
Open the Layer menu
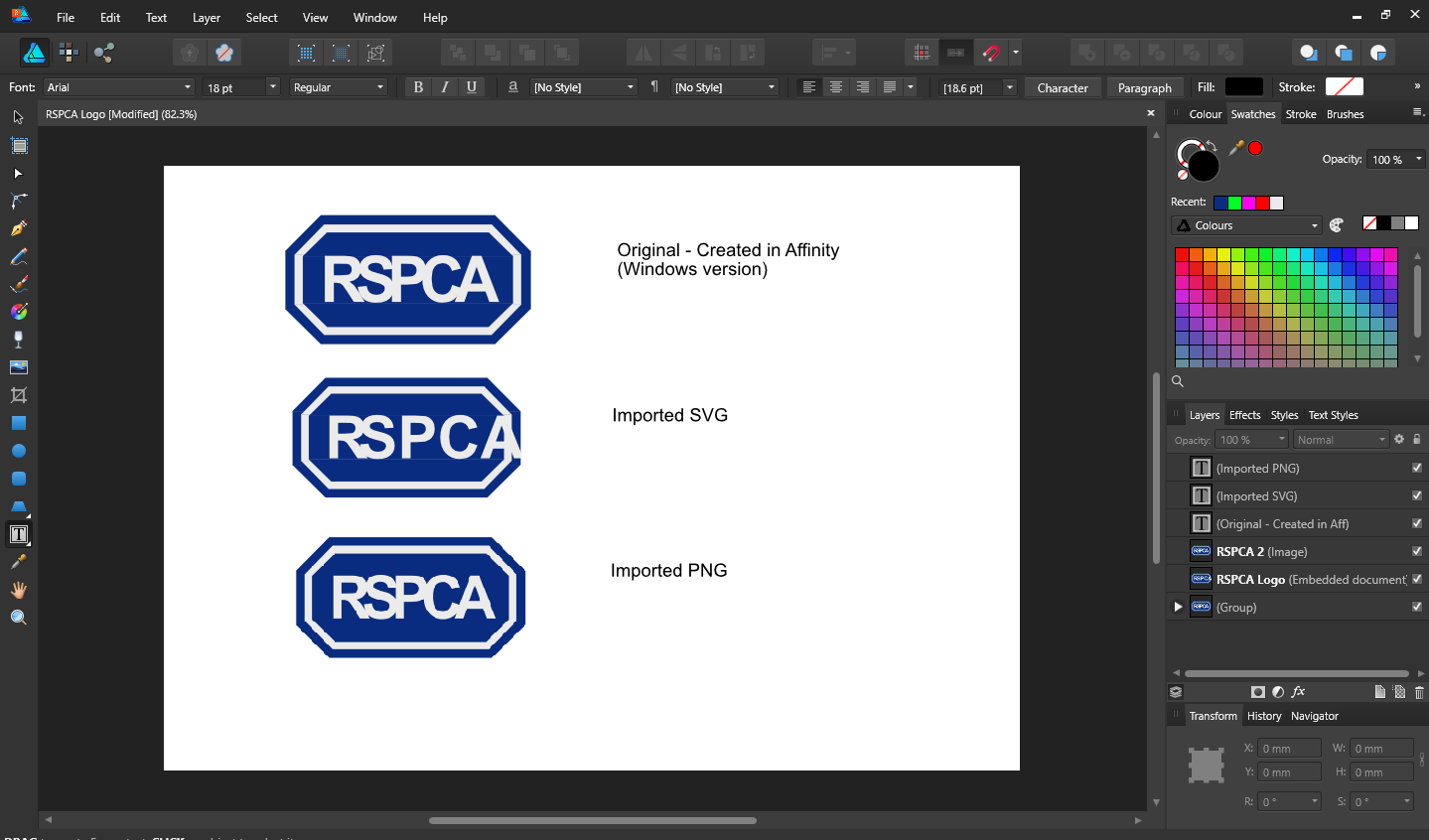207,18
